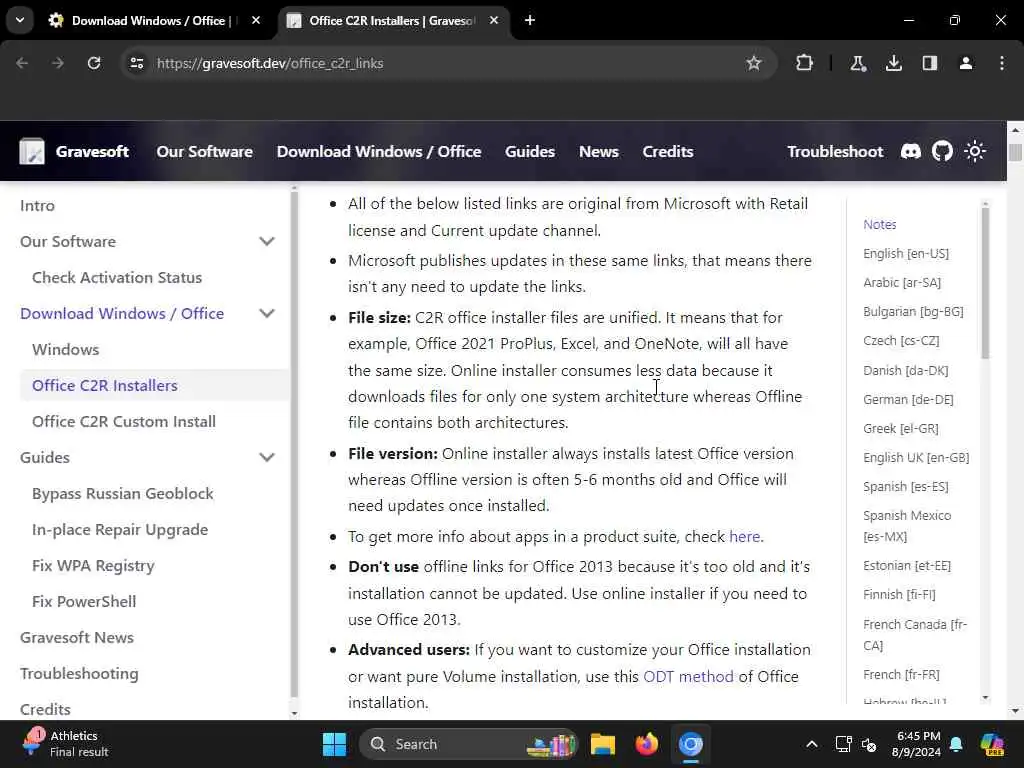
Task: Reload the current page
Action: click(94, 63)
